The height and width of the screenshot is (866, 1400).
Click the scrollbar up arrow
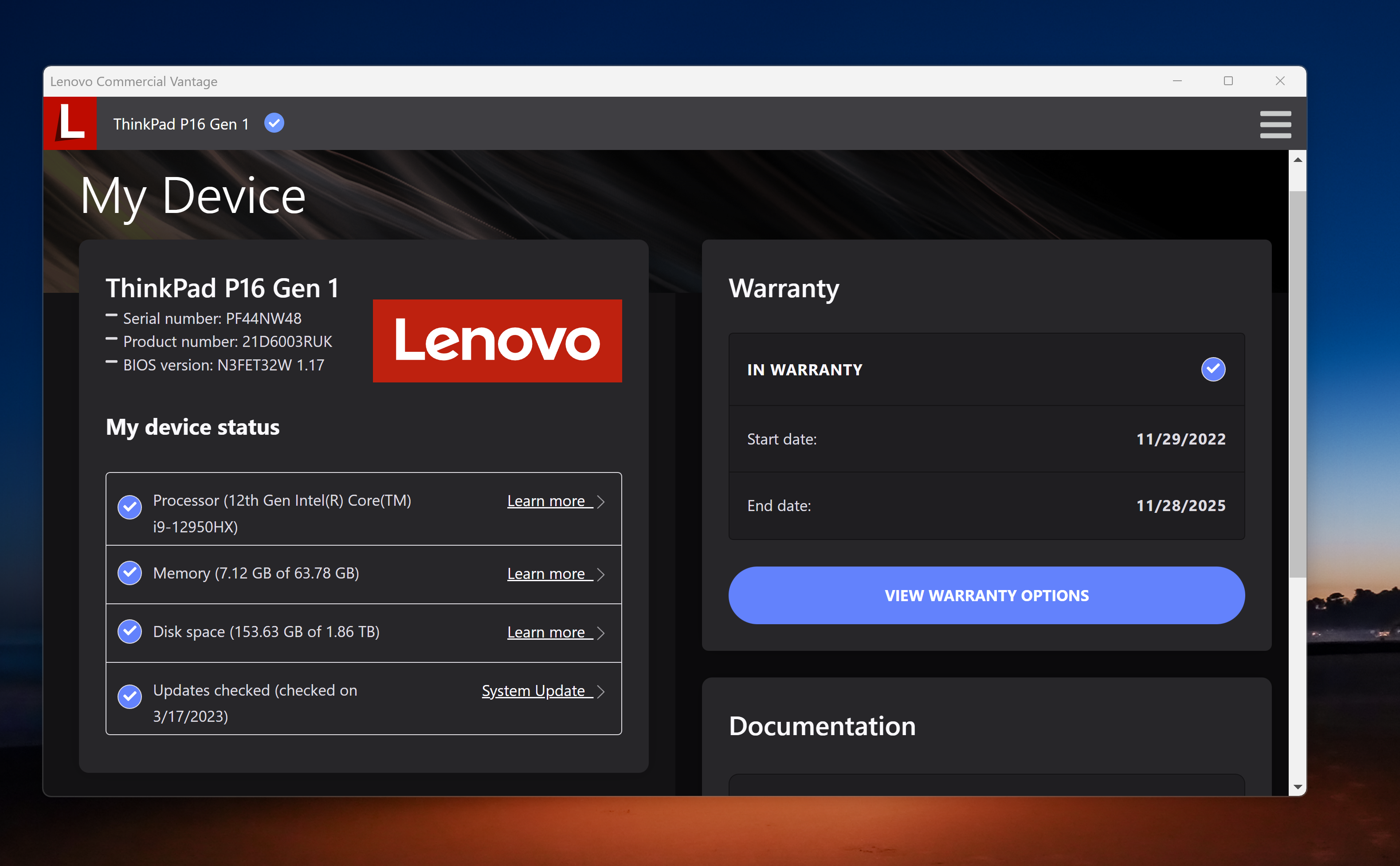pos(1298,160)
